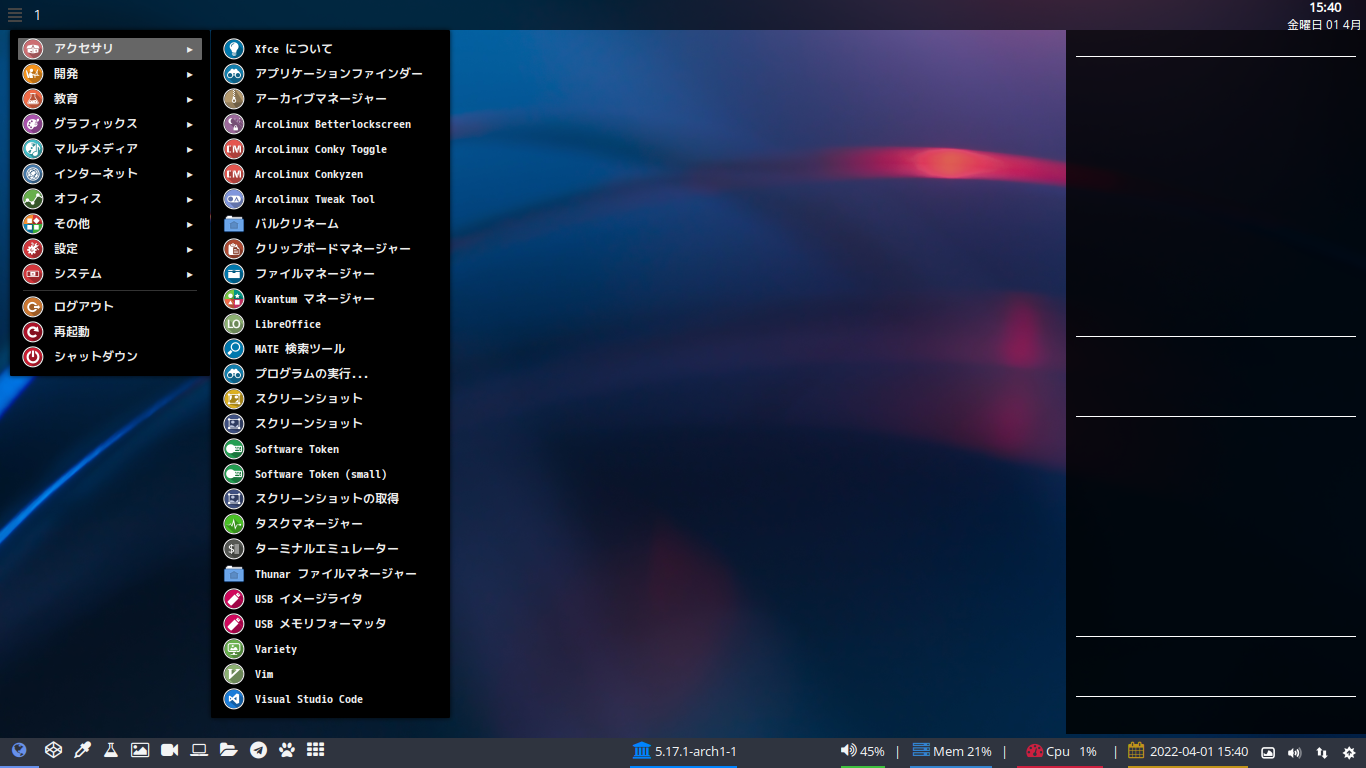Open the network arrows tray icon
Image resolution: width=1366 pixels, height=768 pixels.
click(1322, 752)
